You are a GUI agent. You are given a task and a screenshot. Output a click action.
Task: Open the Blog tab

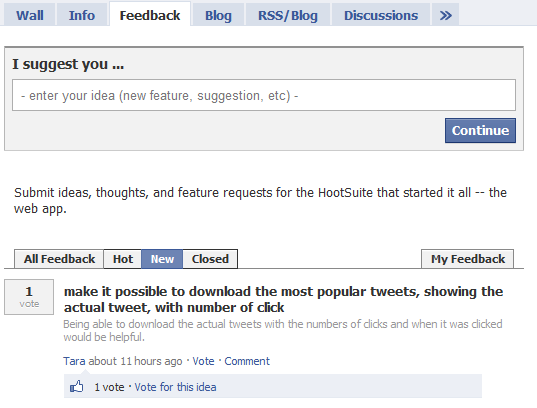(218, 14)
